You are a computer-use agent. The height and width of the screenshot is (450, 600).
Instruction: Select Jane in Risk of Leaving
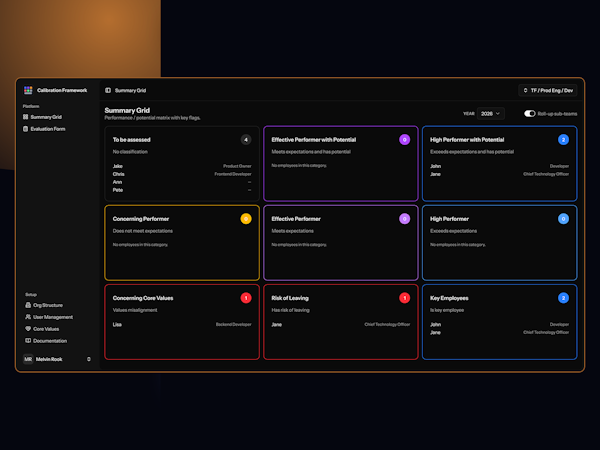pyautogui.click(x=277, y=324)
